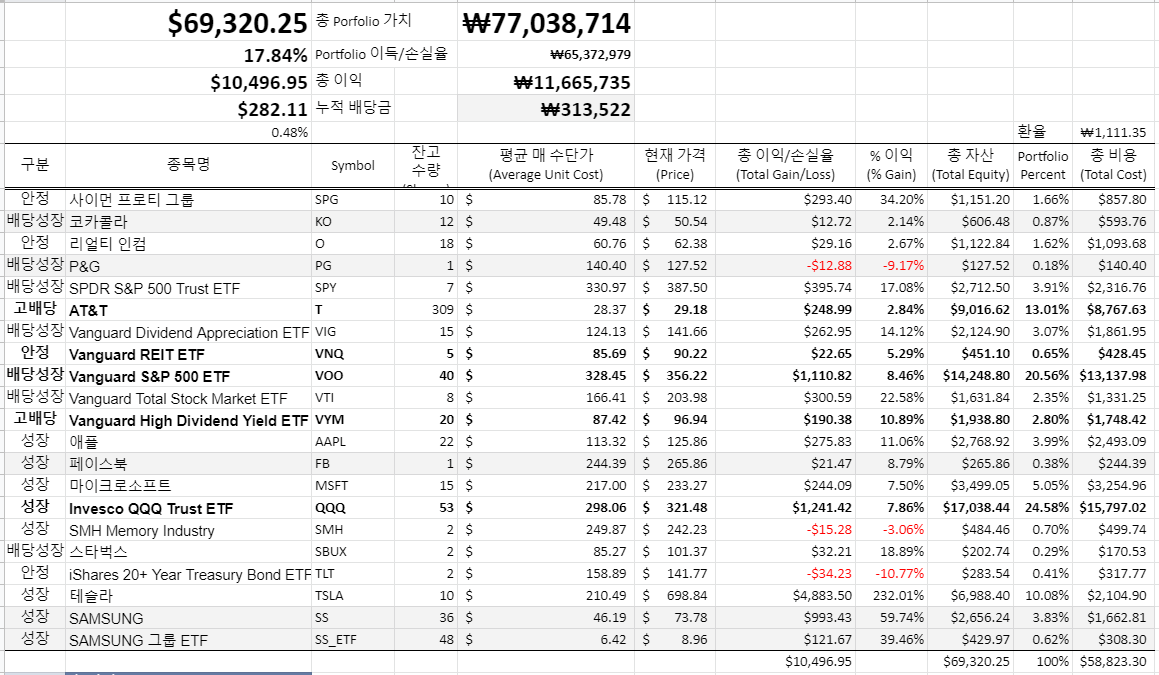The height and width of the screenshot is (675, 1159).
Task: Select the Symbol column header
Action: 353,165
